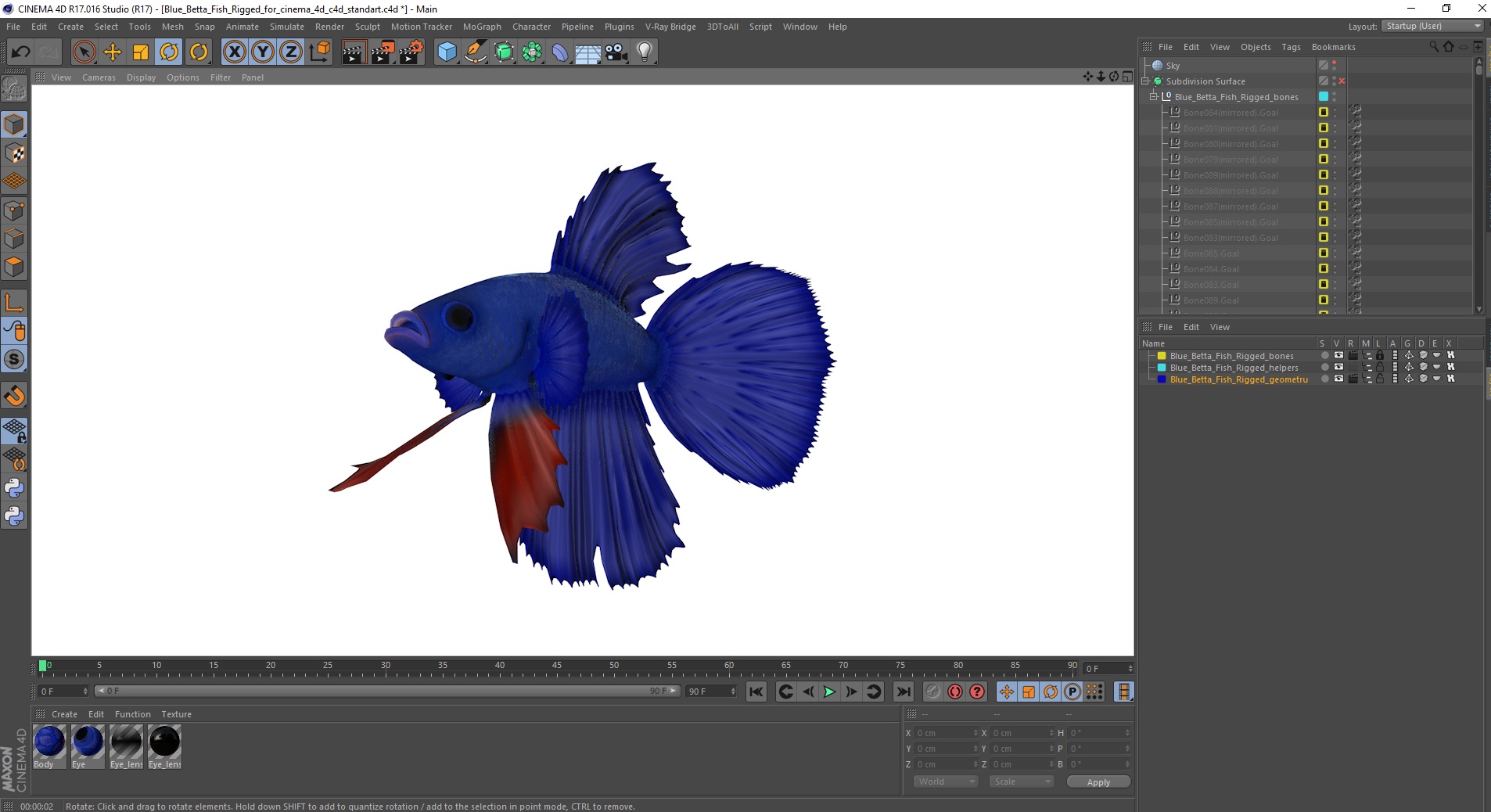Click Object Manager search magnifier icon

tap(1434, 47)
